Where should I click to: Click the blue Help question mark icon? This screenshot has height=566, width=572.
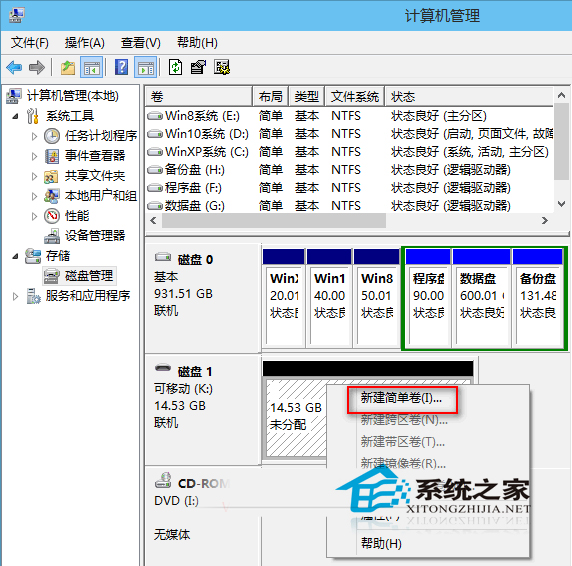pos(121,67)
